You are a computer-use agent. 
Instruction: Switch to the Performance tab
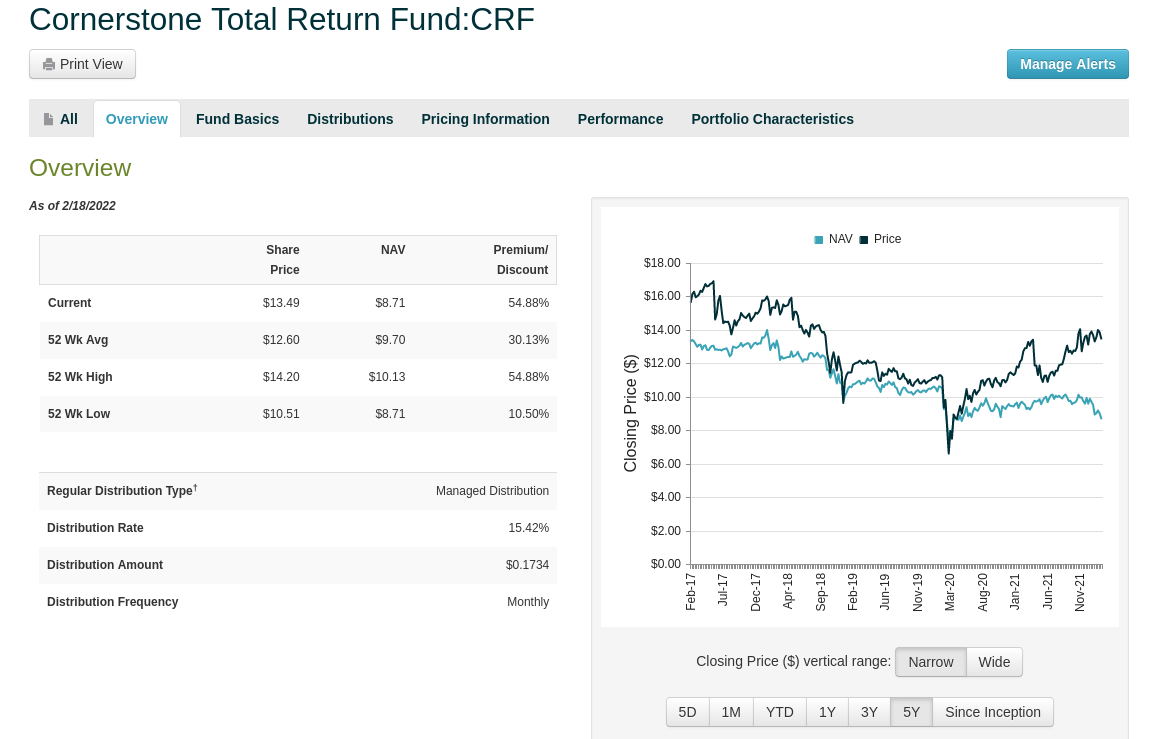[x=620, y=118]
